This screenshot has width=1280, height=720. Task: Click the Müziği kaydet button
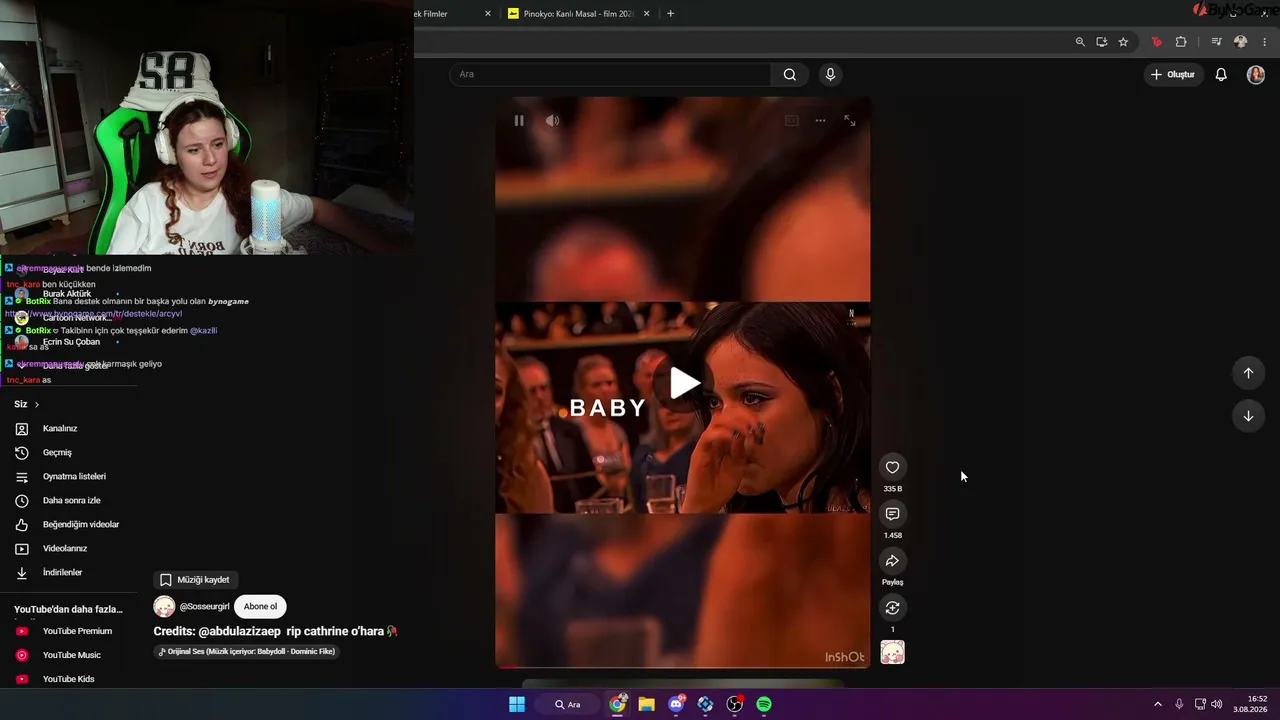(195, 580)
